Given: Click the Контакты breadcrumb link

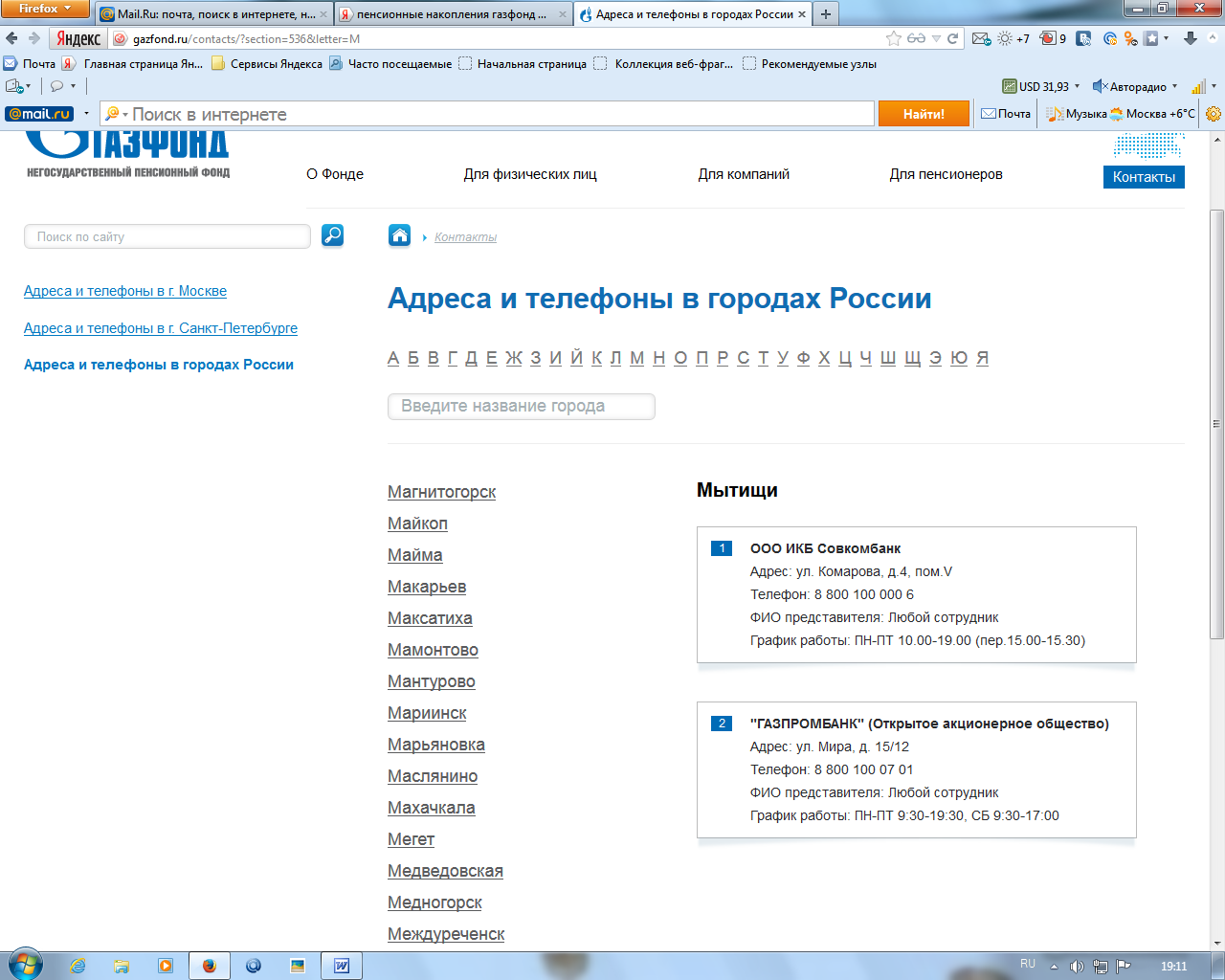Looking at the screenshot, I should (465, 237).
